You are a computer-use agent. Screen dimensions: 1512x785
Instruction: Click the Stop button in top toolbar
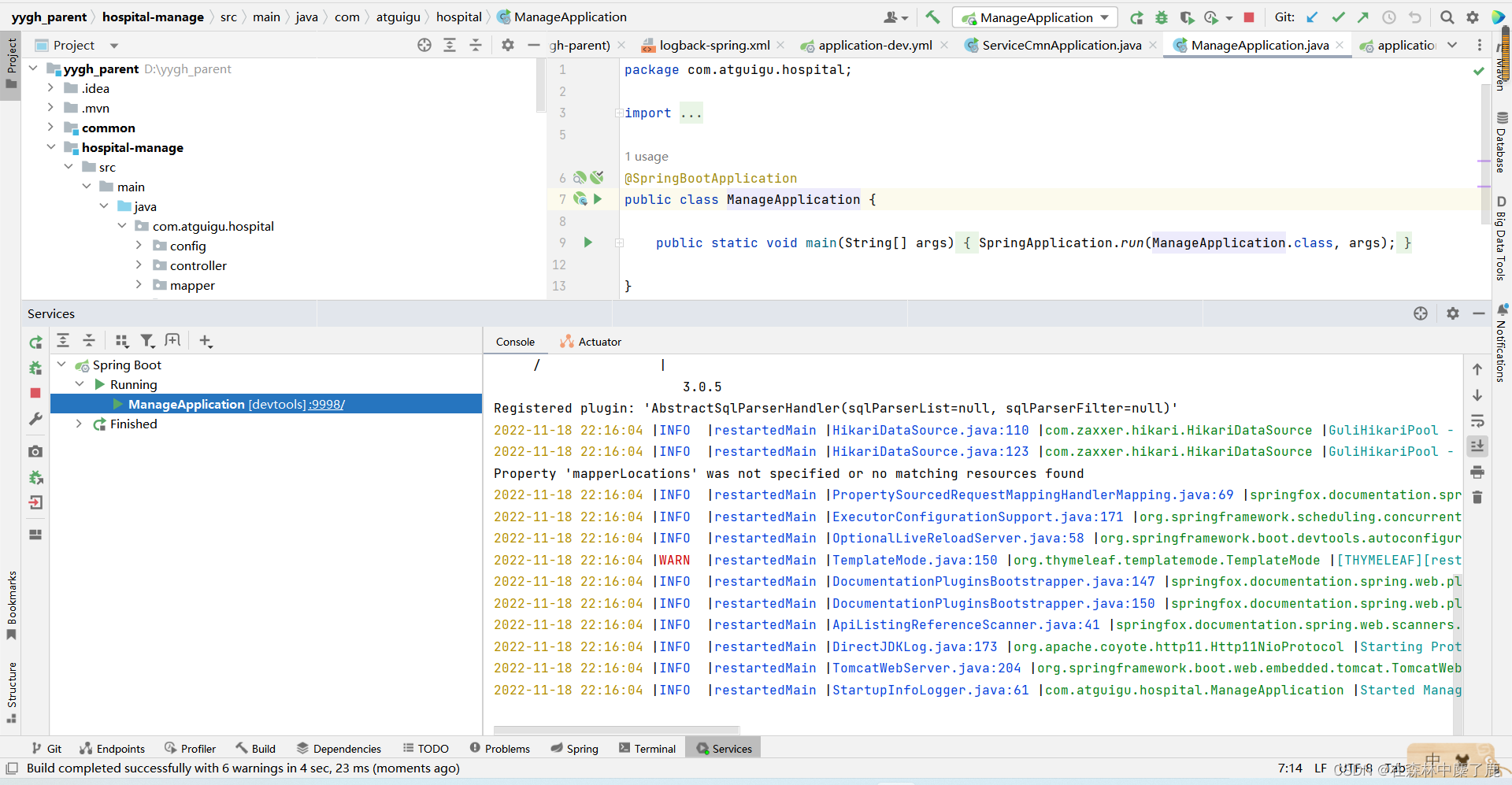[x=1249, y=17]
